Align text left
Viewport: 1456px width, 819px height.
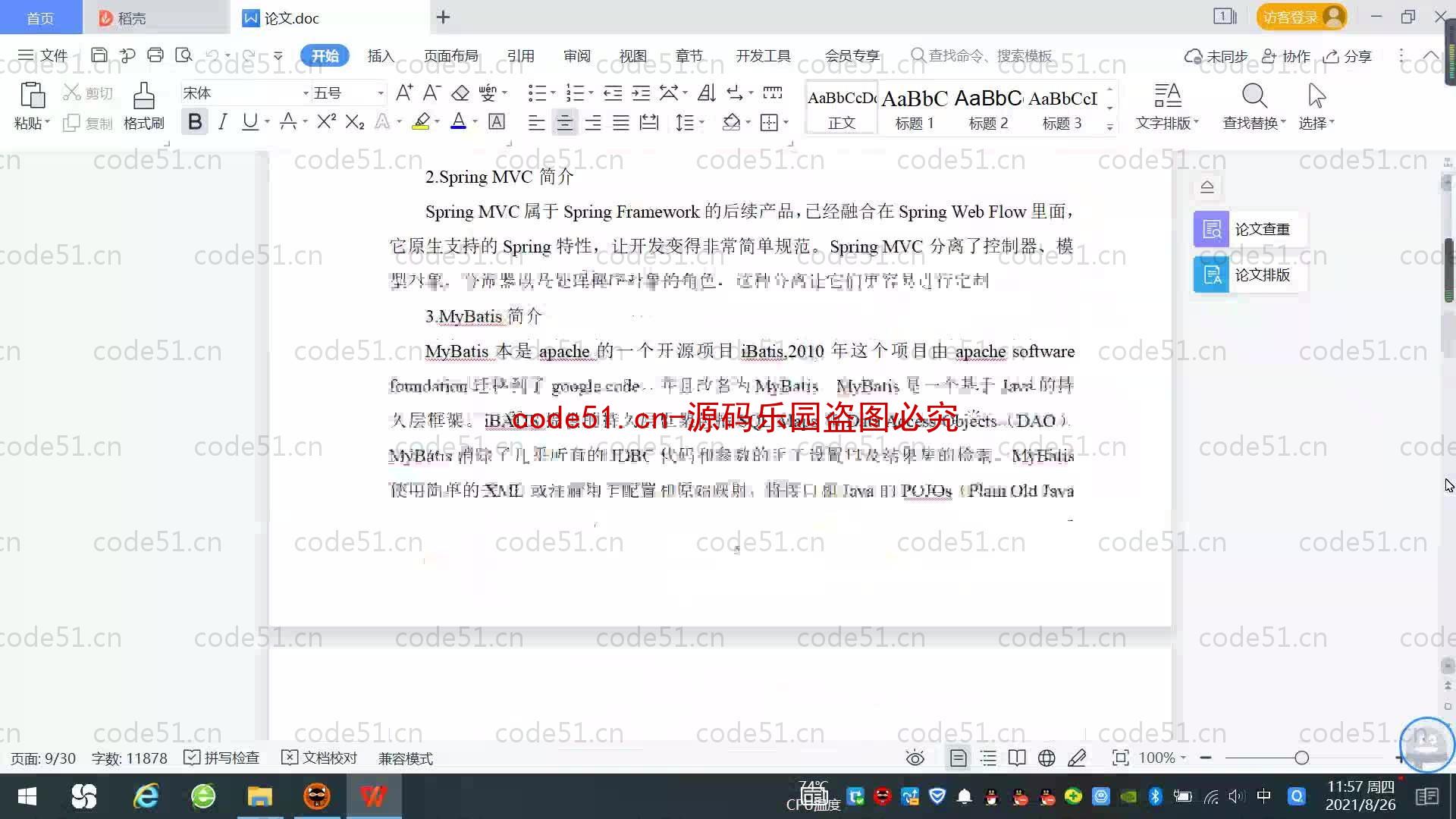(536, 122)
